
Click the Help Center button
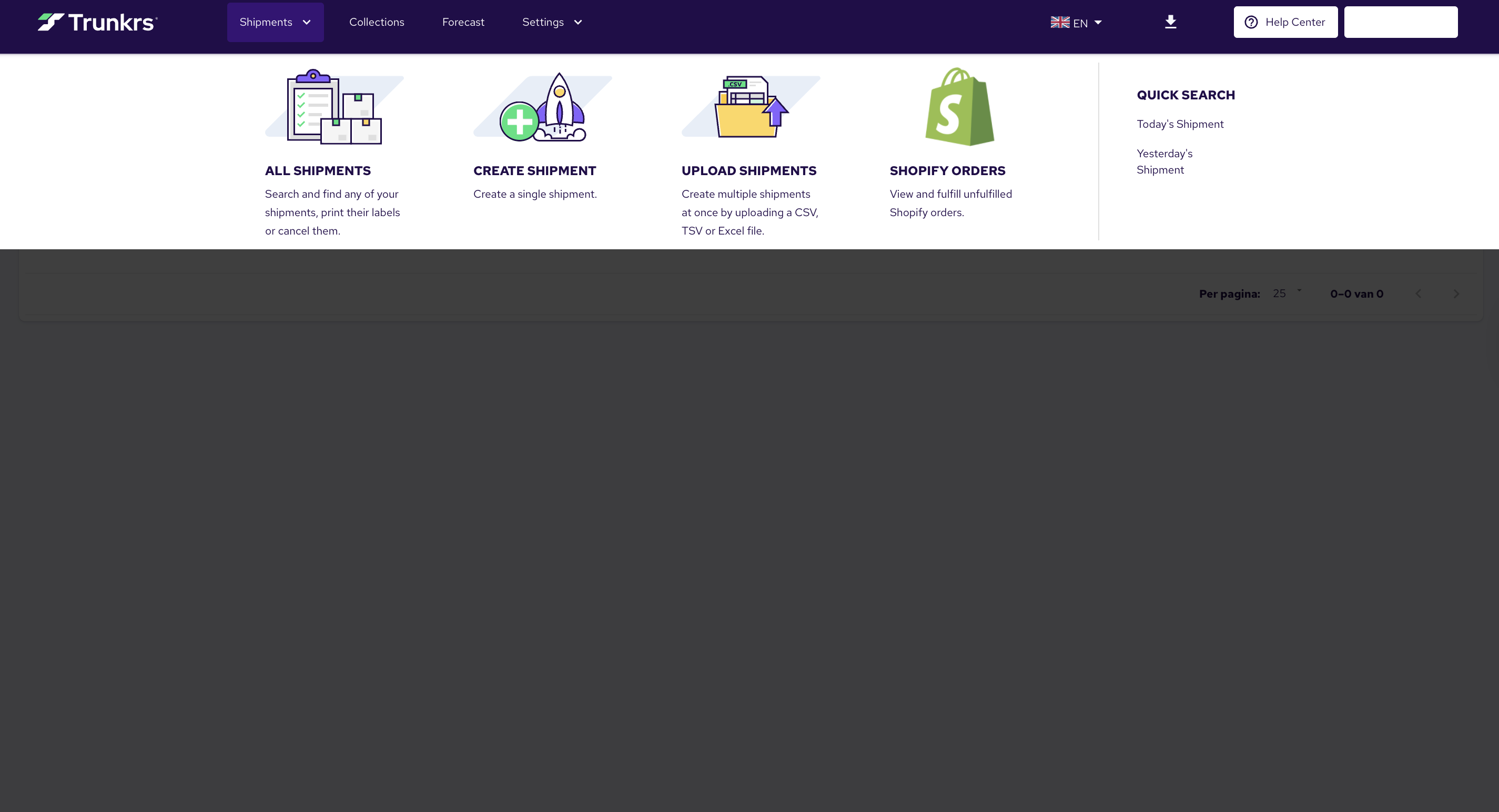coord(1285,22)
